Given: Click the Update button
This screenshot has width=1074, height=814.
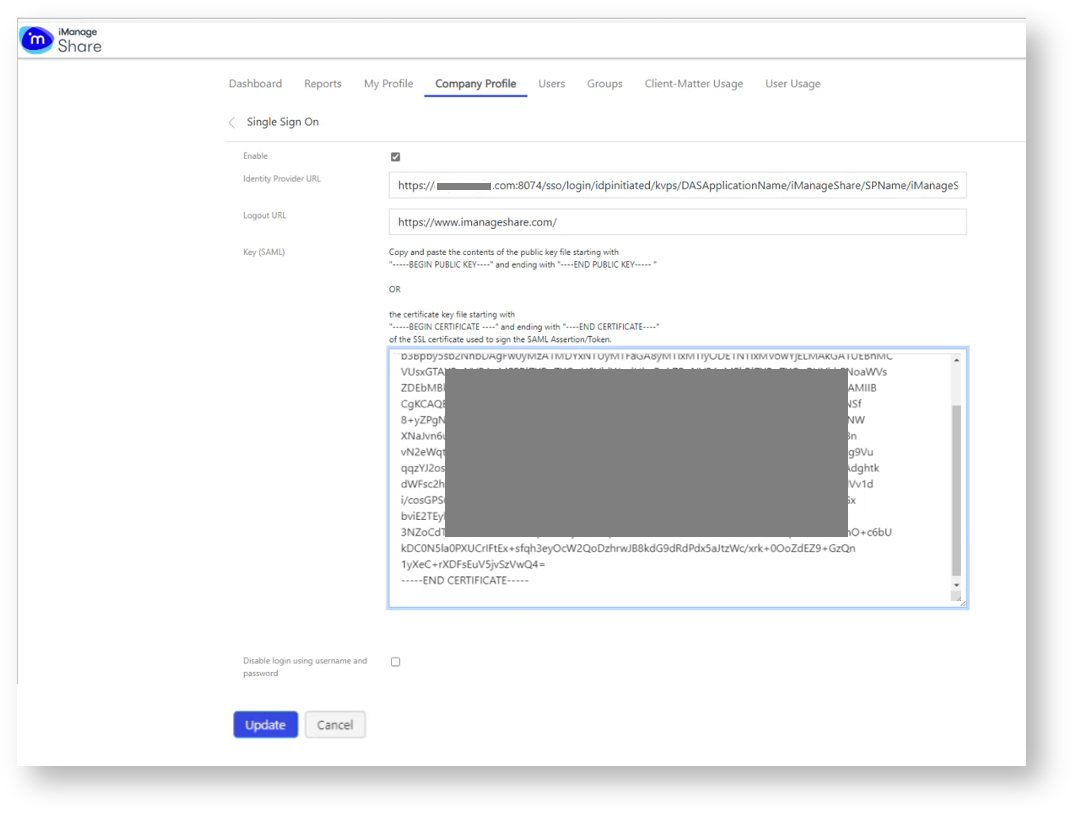Looking at the screenshot, I should [x=265, y=725].
